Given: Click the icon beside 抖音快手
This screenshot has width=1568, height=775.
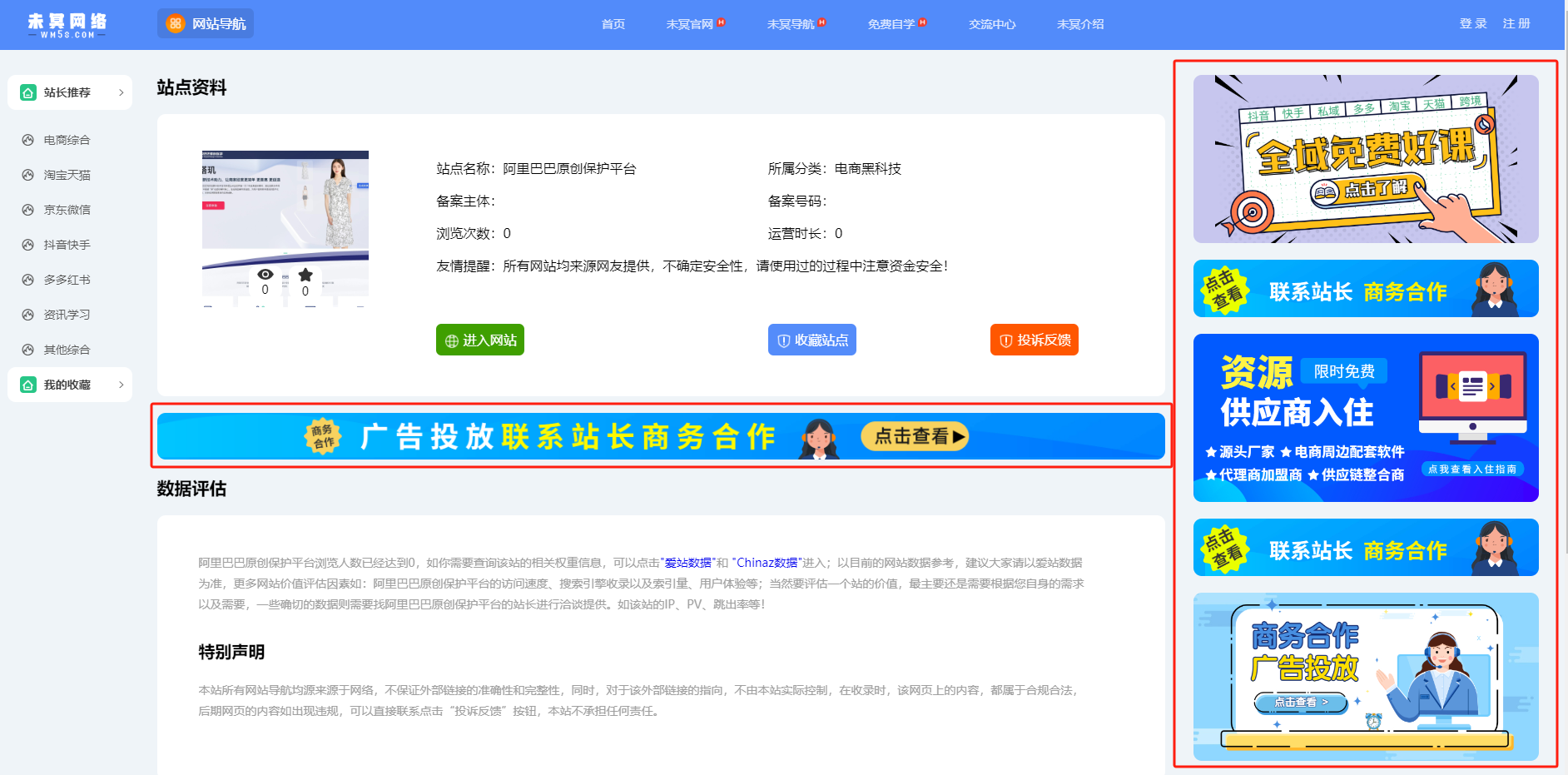Looking at the screenshot, I should point(28,245).
